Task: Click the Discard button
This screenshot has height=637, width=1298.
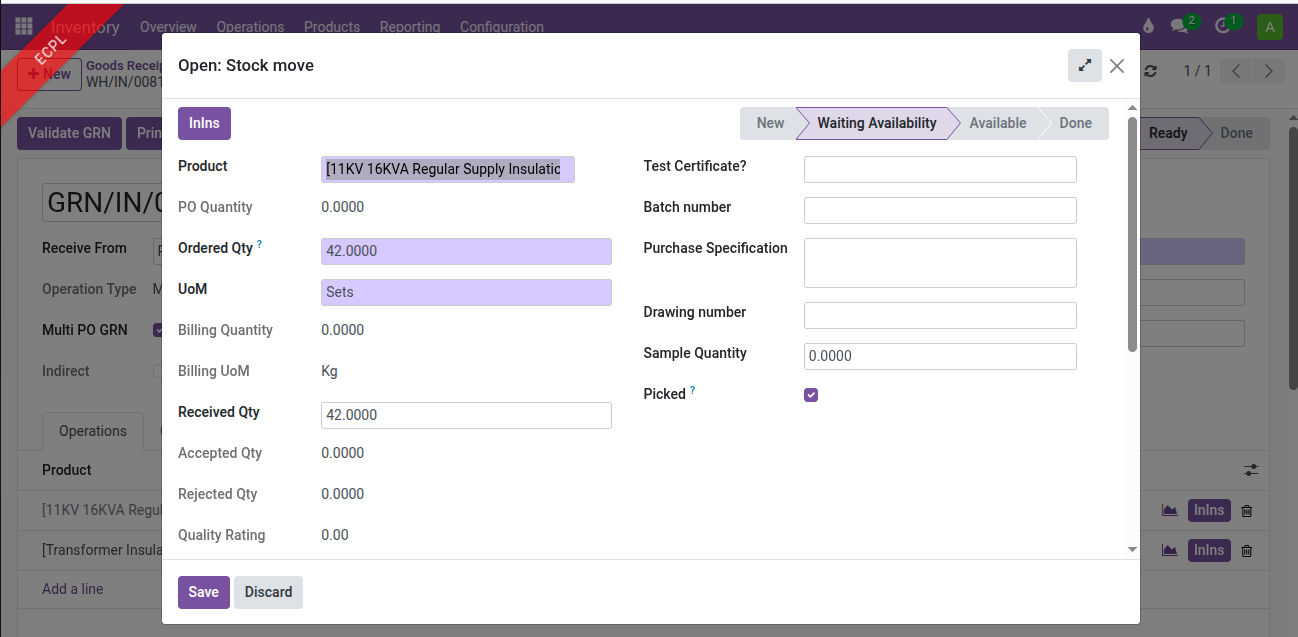Action: (268, 592)
